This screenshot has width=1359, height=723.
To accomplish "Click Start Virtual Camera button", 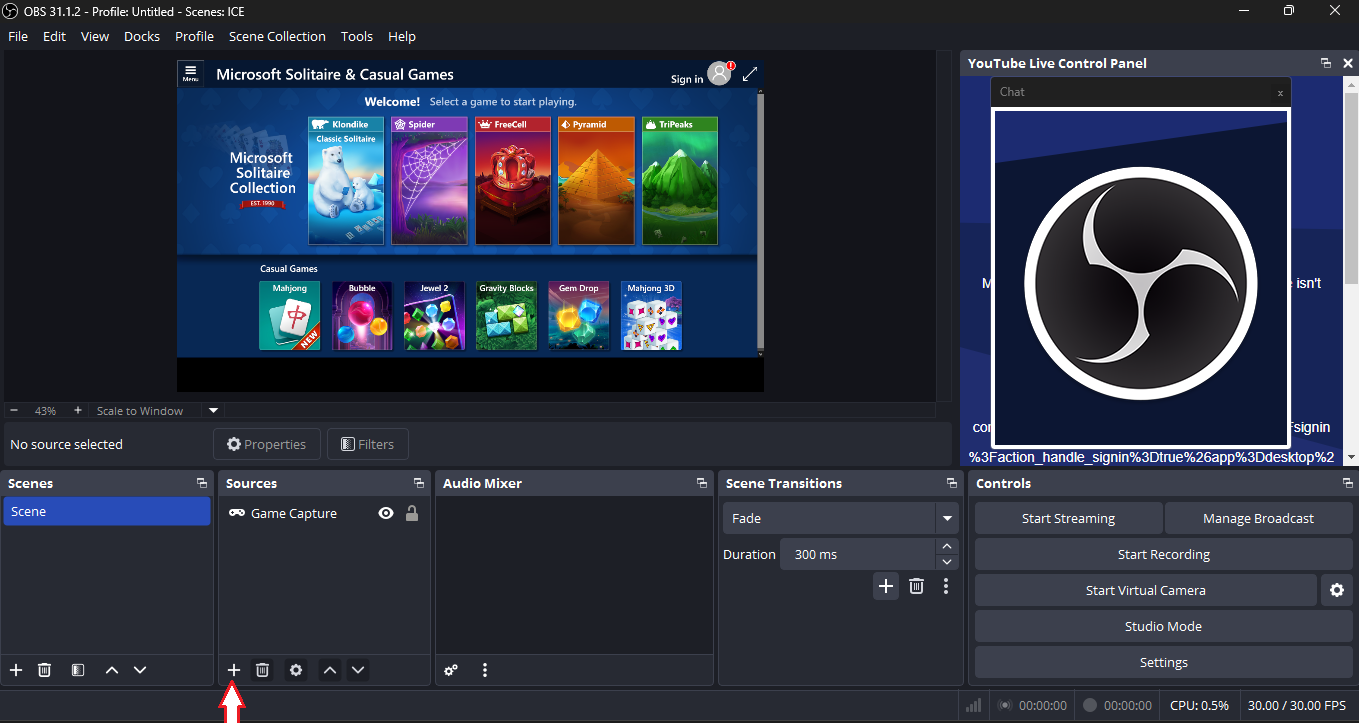I will coord(1145,590).
